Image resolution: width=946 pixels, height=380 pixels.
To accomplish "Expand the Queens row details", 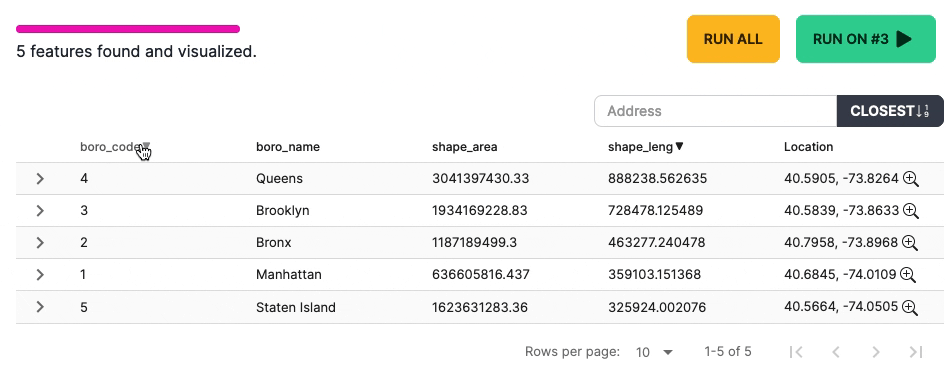I will [40, 179].
